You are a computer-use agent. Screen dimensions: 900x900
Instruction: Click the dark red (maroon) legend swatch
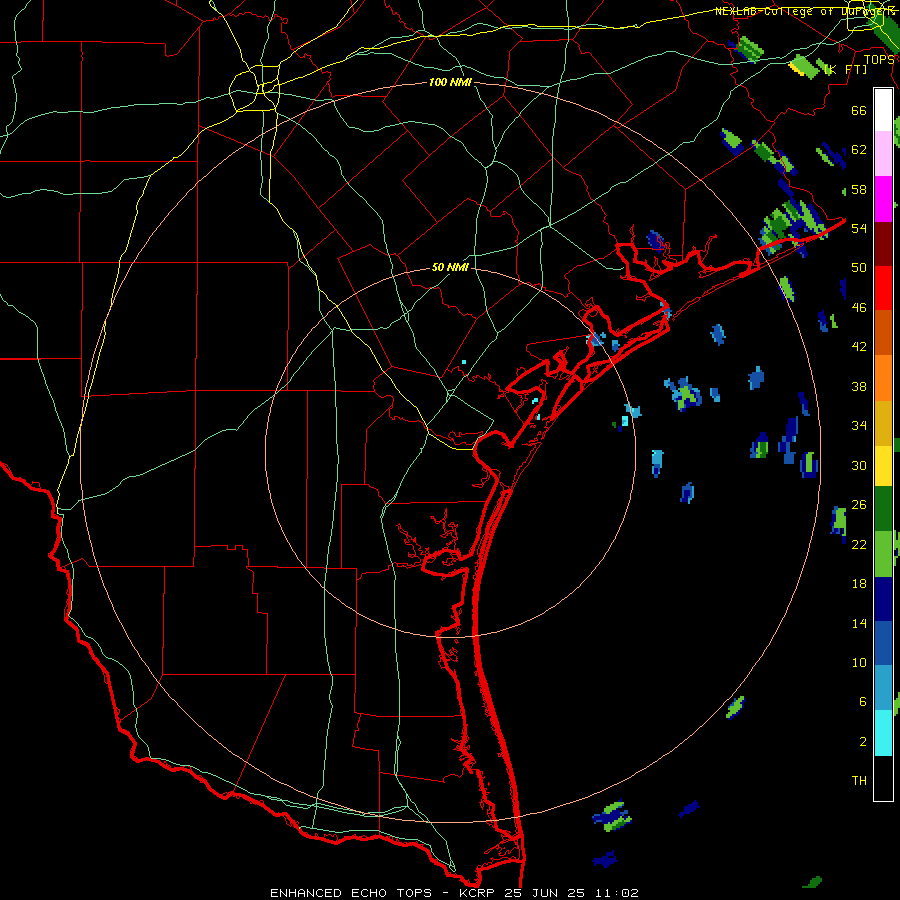point(883,243)
